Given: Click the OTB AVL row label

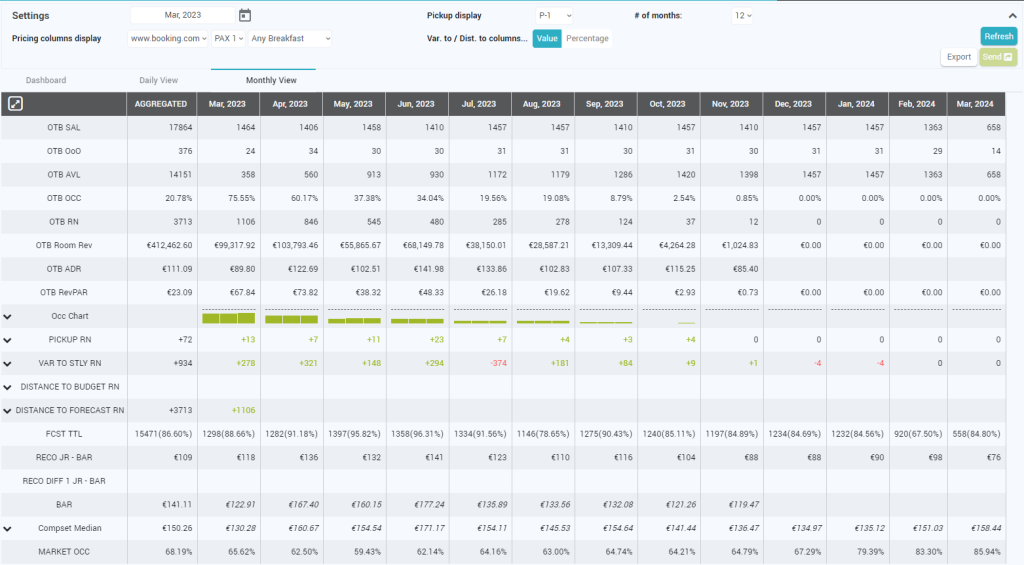Looking at the screenshot, I should (64, 174).
